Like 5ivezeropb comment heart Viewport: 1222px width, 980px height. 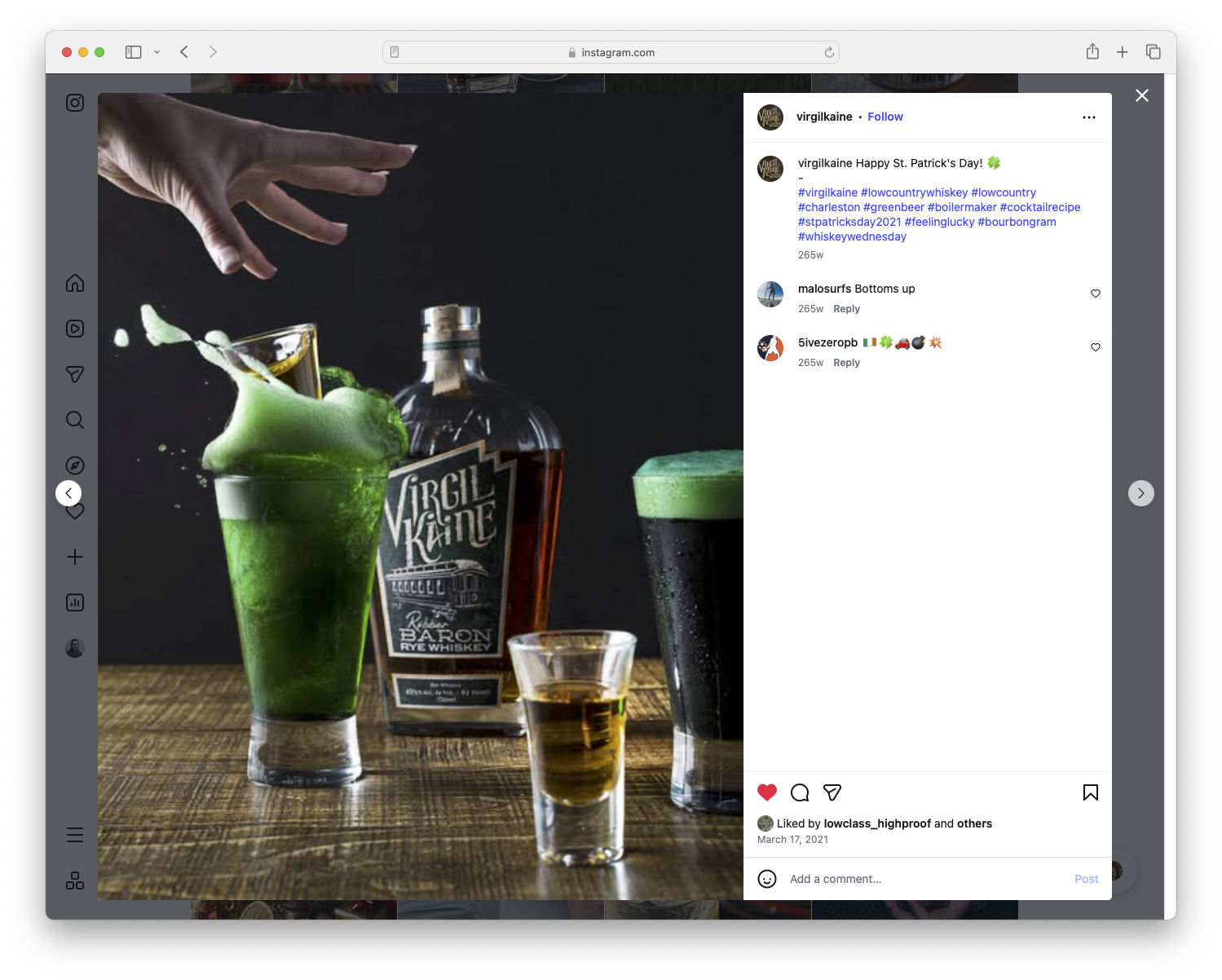(1096, 347)
